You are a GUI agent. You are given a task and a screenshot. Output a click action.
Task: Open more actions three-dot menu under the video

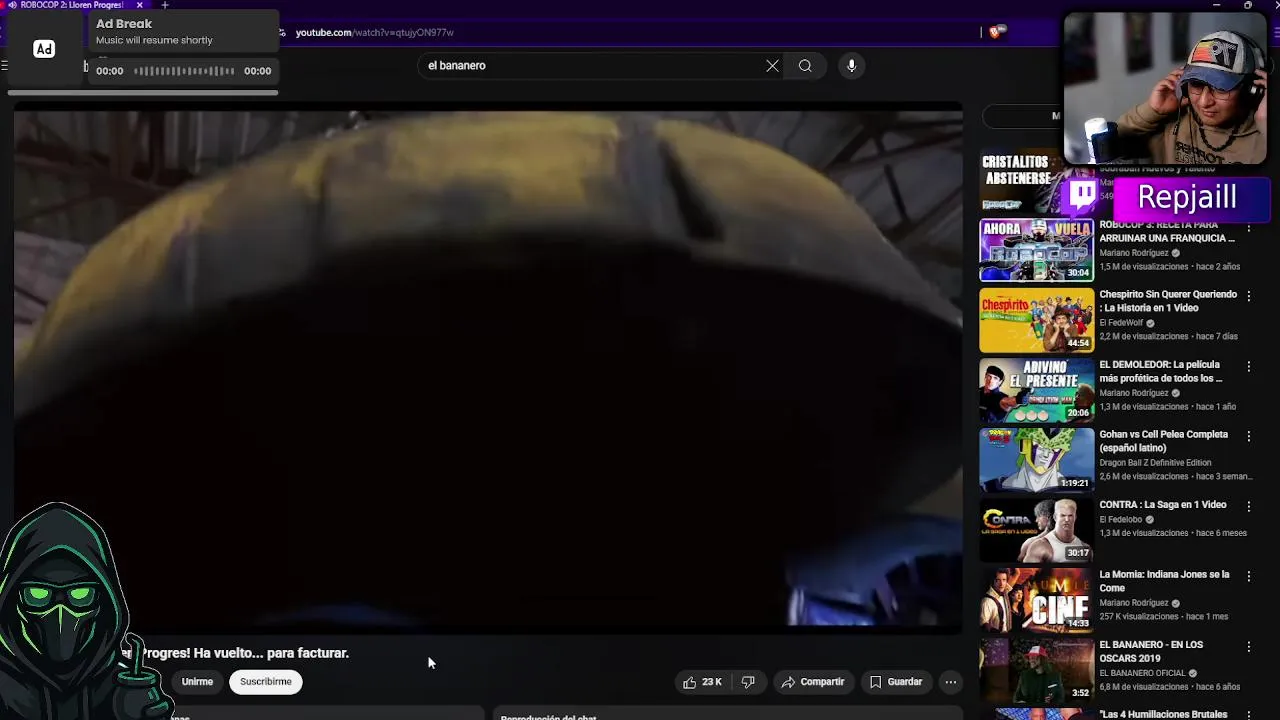coord(951,682)
